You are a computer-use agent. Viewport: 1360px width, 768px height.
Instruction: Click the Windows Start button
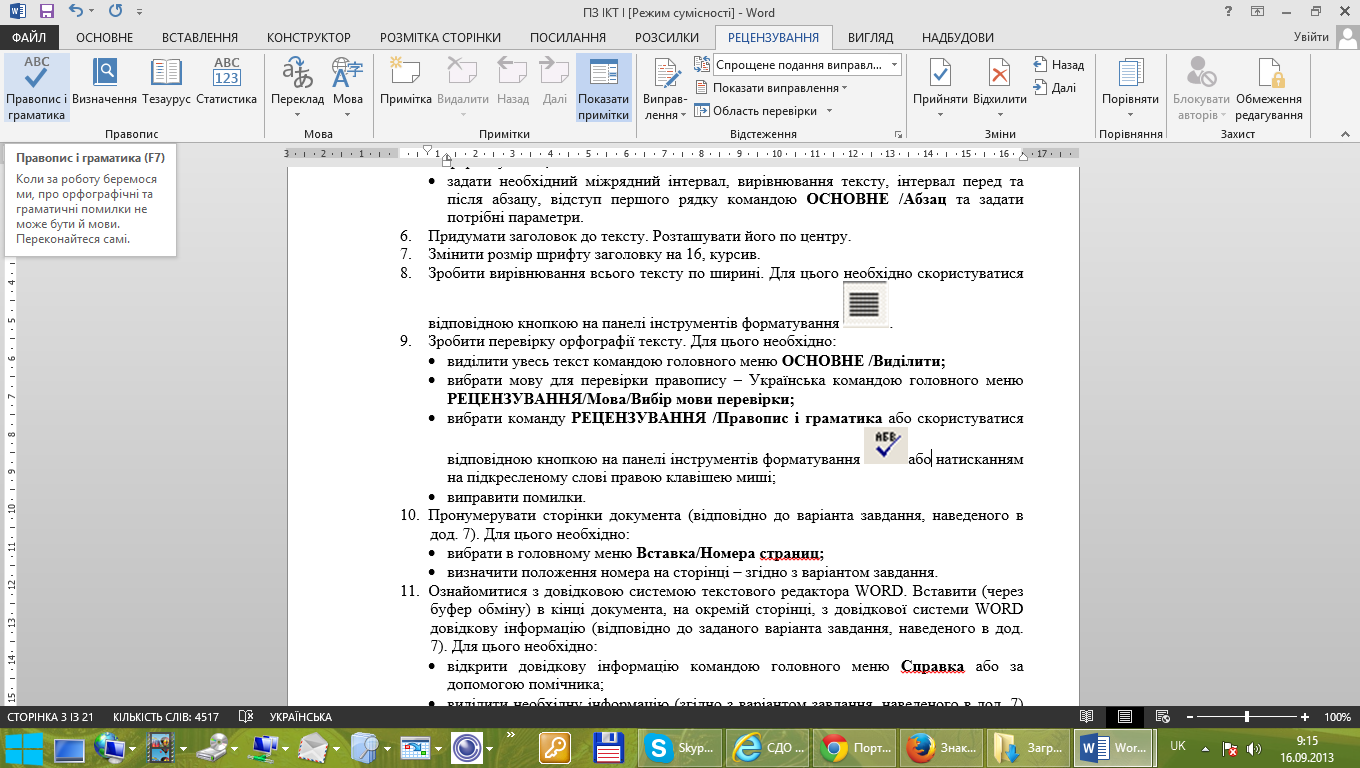[24, 746]
